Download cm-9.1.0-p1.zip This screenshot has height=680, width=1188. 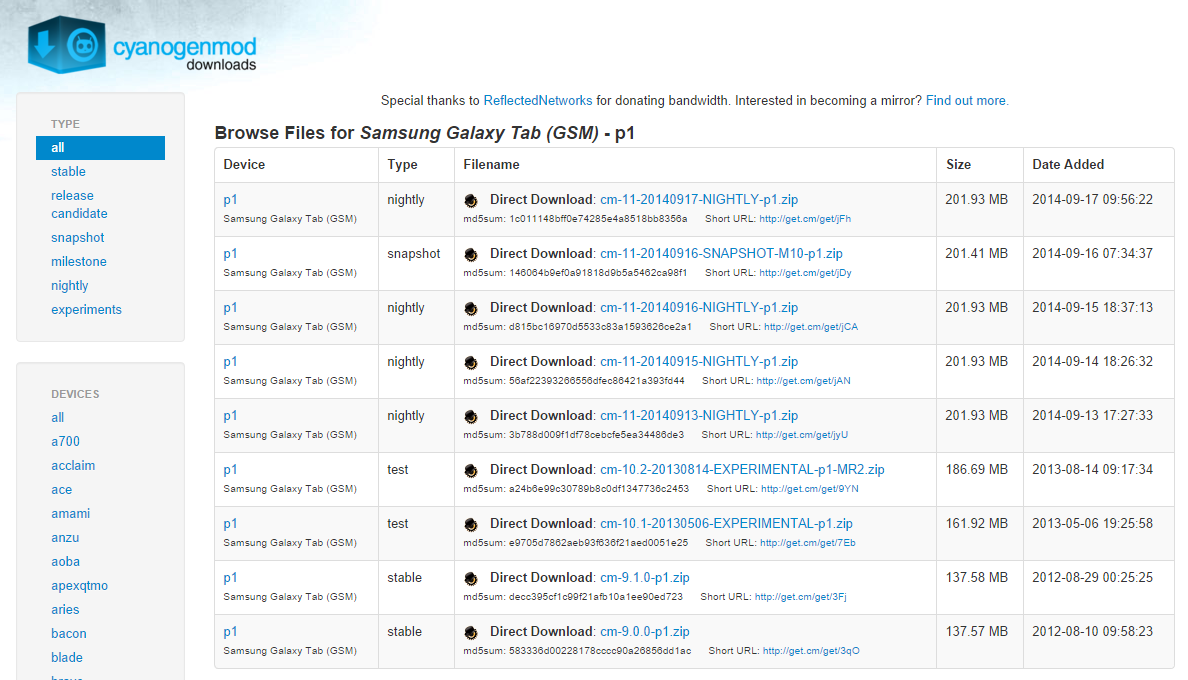click(645, 578)
